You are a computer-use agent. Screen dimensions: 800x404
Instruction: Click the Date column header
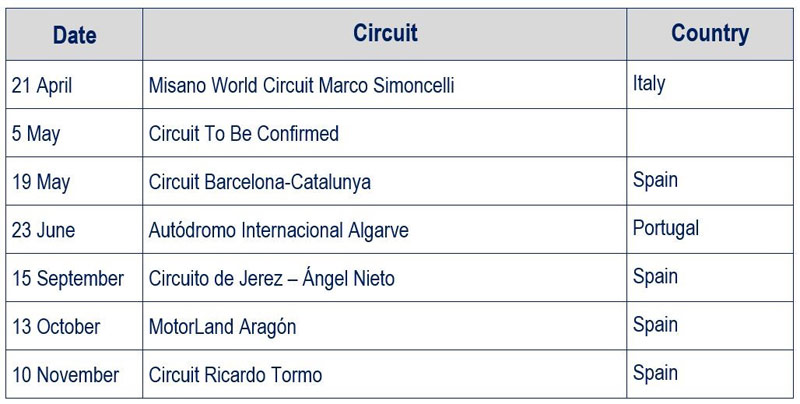click(74, 35)
